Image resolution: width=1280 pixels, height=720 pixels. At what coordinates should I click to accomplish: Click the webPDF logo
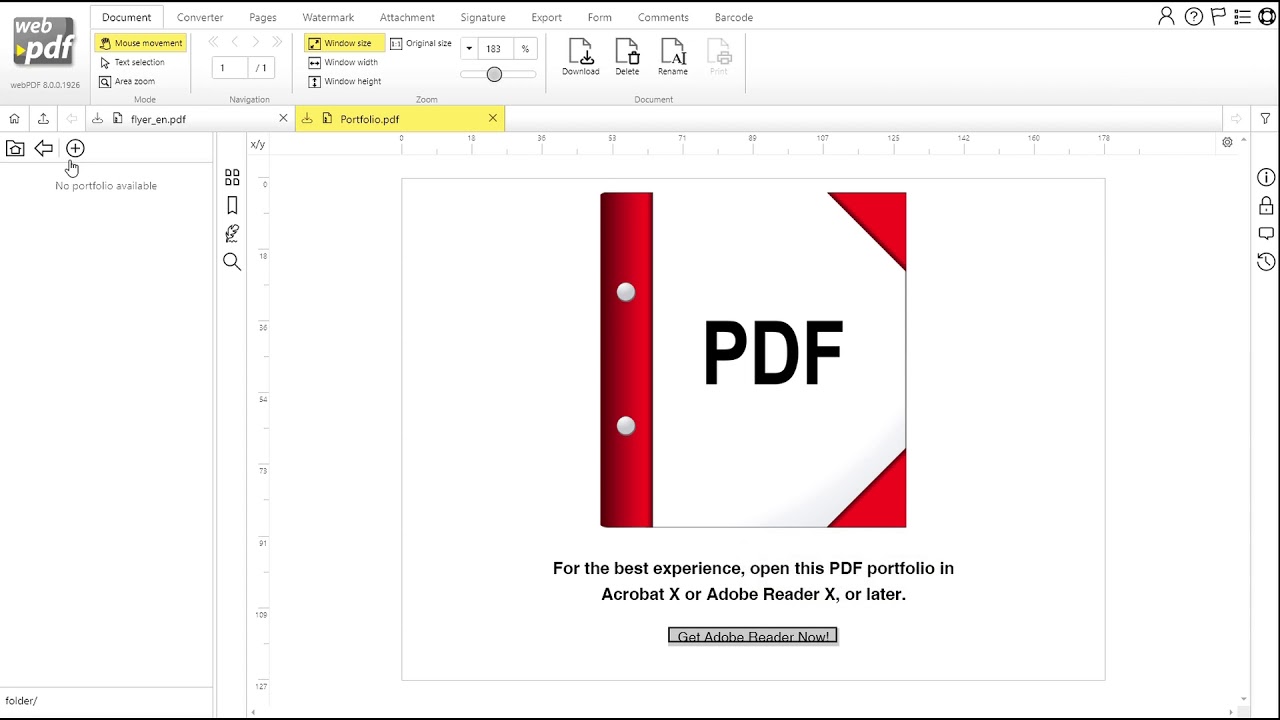(45, 40)
